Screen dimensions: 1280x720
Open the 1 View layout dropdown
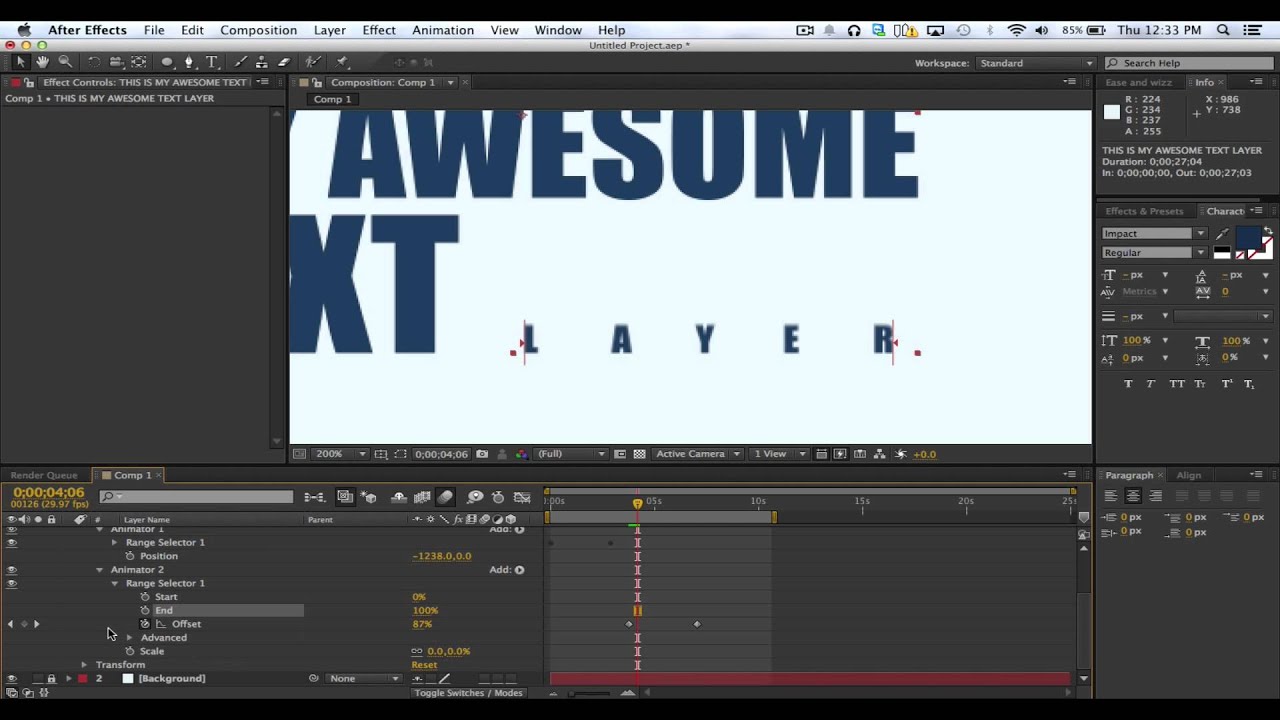click(777, 454)
